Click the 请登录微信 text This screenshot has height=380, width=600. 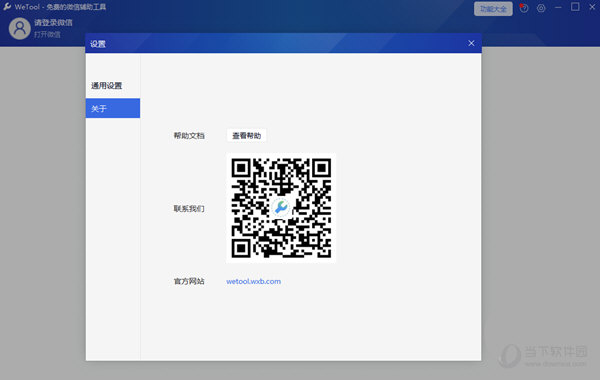pyautogui.click(x=53, y=23)
